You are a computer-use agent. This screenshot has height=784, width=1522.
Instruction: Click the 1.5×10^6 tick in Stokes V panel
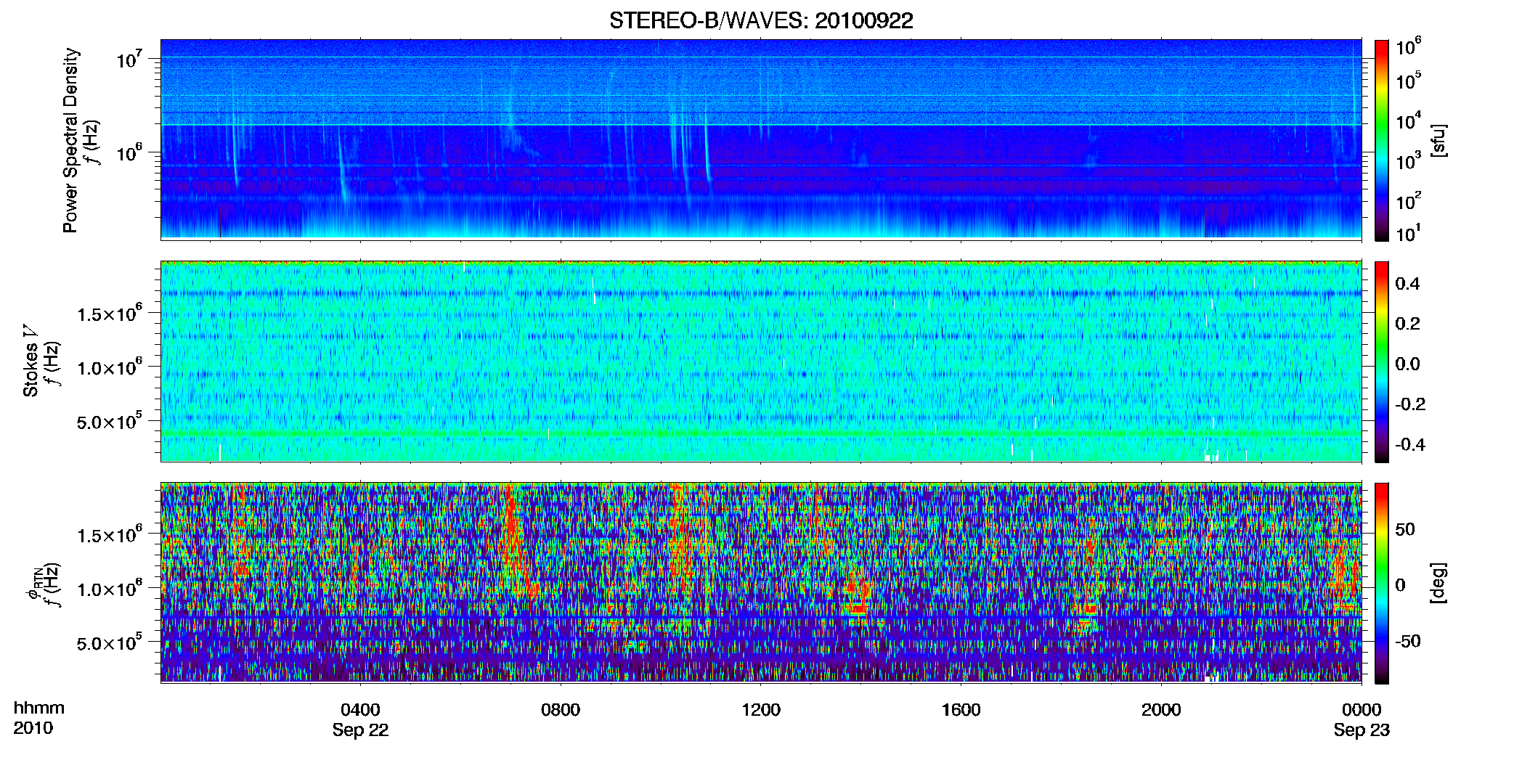pos(110,314)
